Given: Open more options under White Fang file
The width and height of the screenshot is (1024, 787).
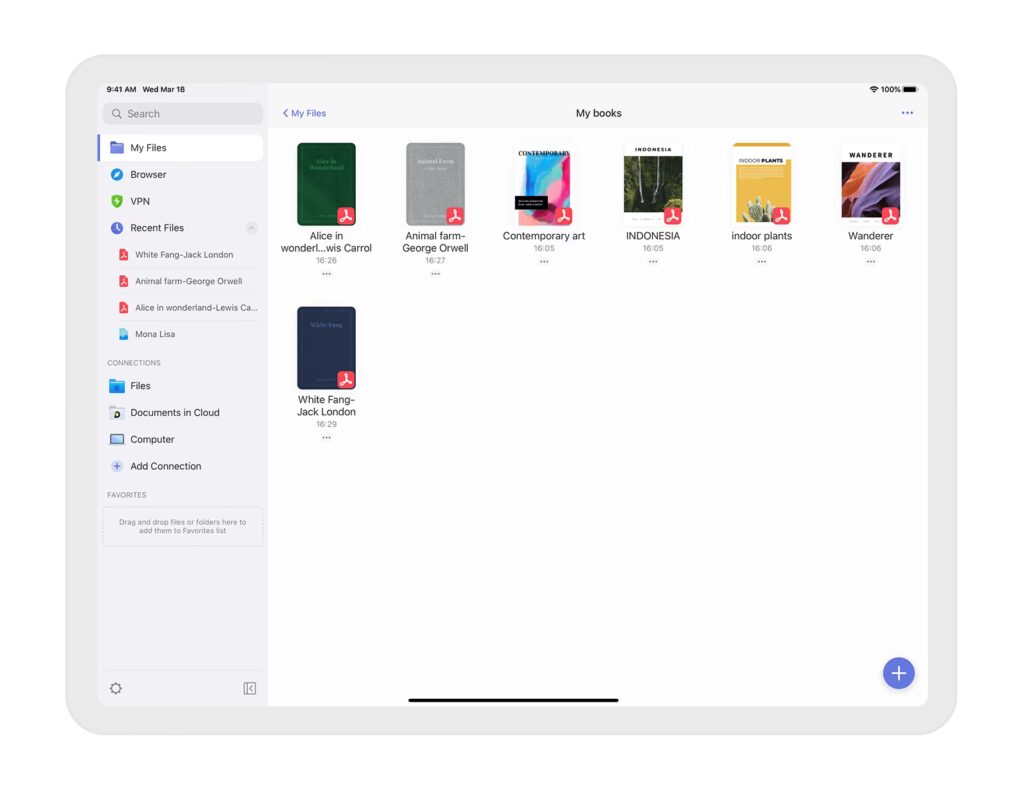Looking at the screenshot, I should click(x=326, y=437).
